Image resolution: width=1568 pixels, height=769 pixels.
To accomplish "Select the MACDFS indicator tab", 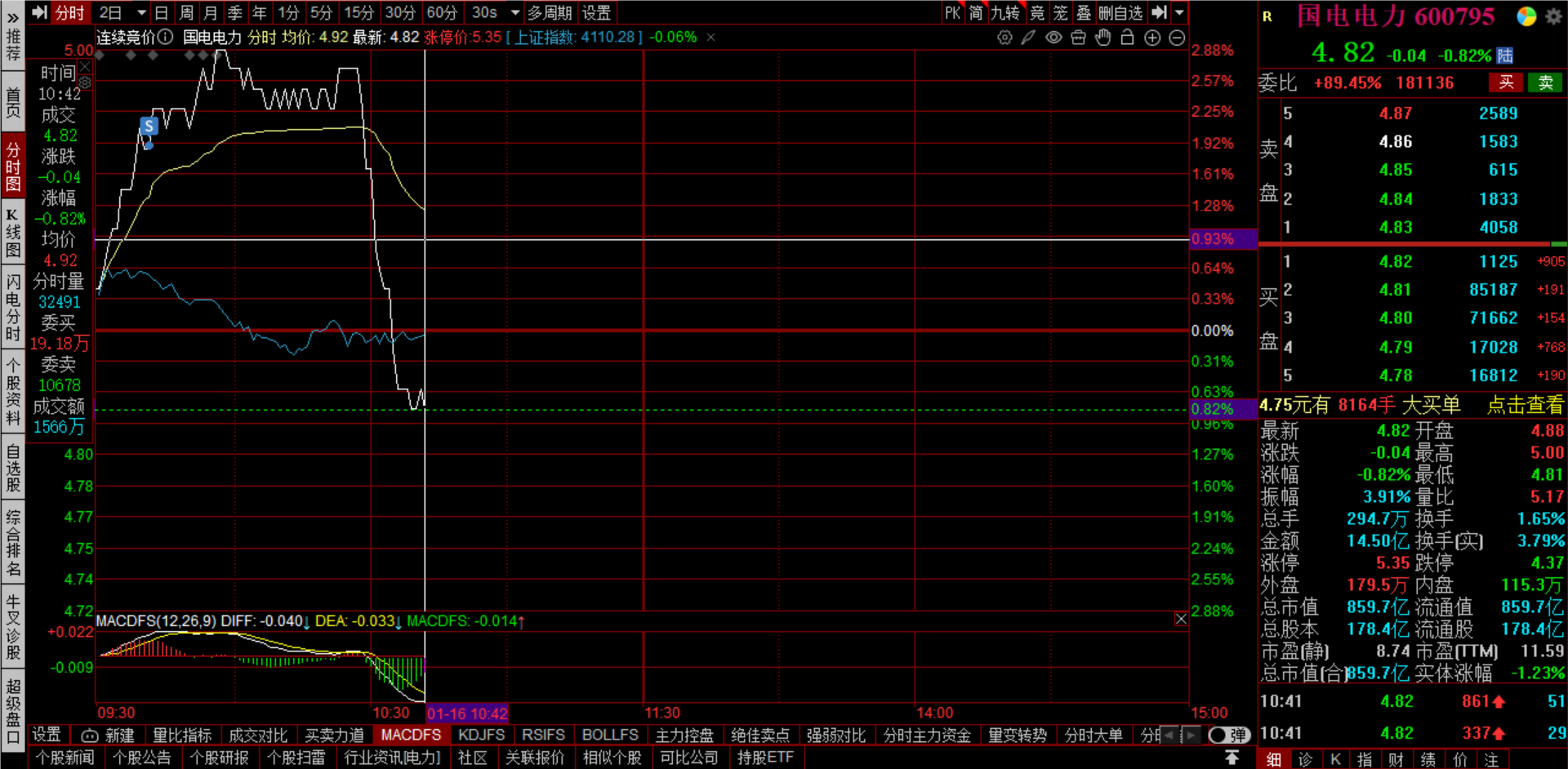I will click(x=411, y=736).
